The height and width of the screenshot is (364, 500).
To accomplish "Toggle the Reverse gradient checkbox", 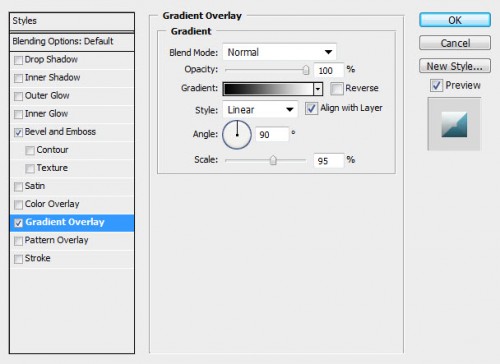I will click(336, 89).
